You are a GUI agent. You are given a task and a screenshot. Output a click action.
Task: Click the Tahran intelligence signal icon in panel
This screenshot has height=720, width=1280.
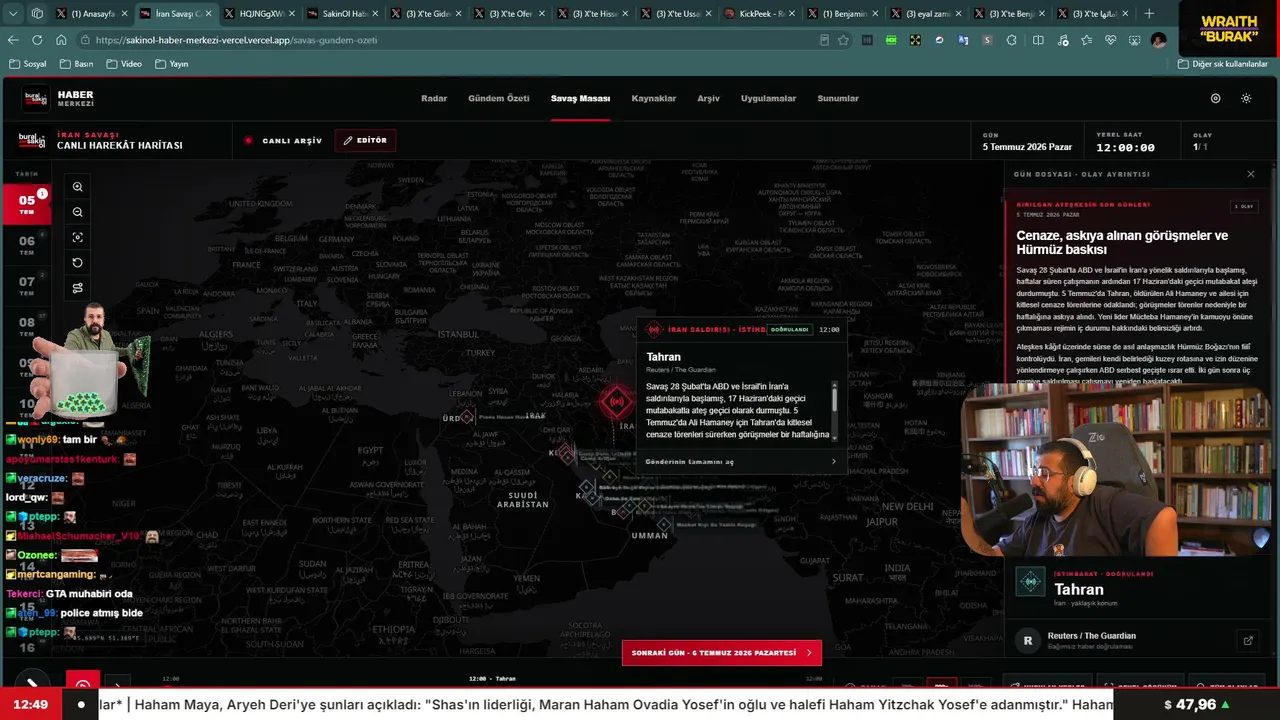click(x=1030, y=582)
